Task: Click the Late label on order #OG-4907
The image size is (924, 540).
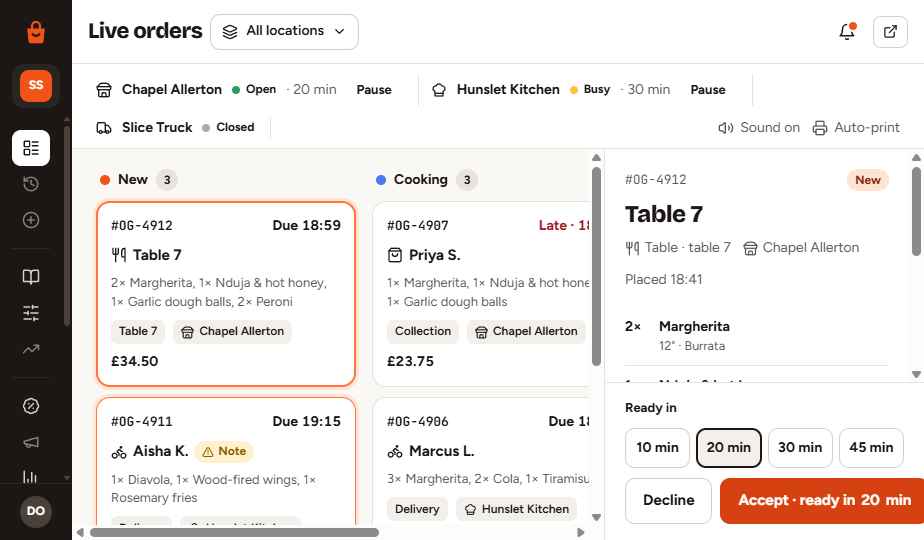Action: click(564, 225)
